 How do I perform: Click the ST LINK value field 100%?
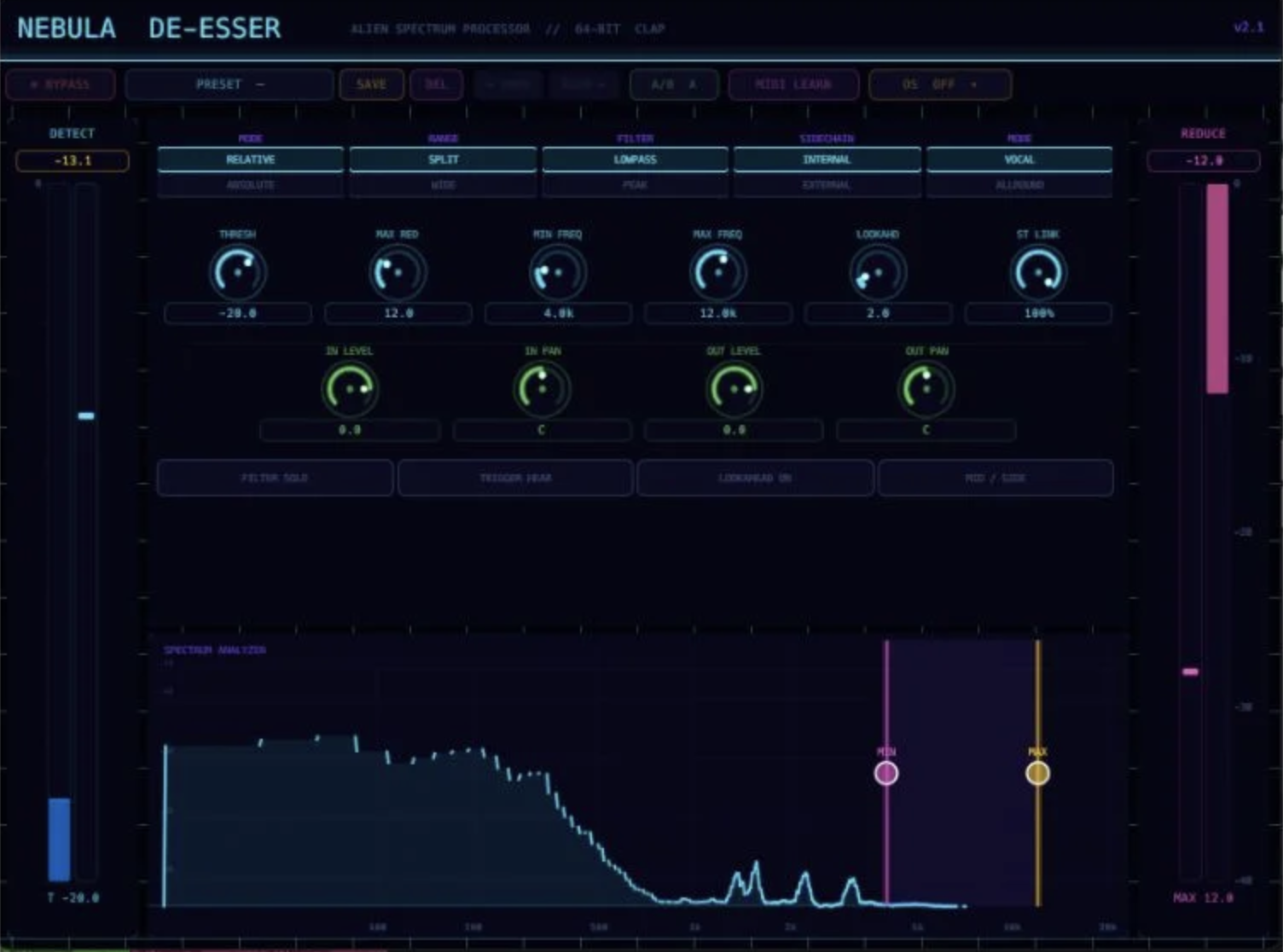pos(1038,313)
